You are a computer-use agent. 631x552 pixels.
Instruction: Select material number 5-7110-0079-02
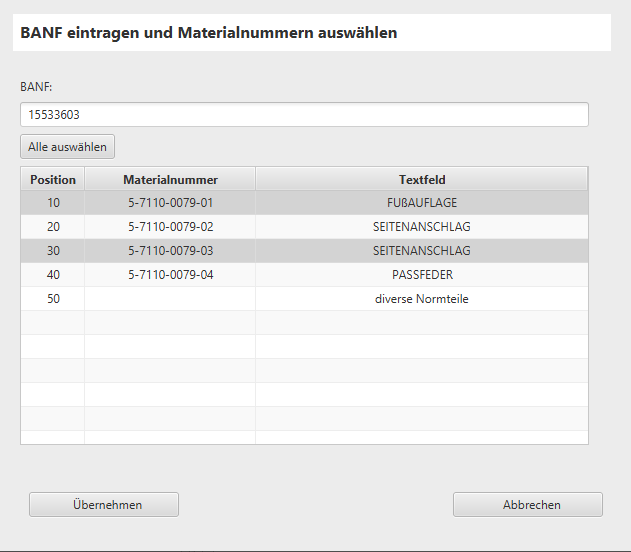[170, 227]
